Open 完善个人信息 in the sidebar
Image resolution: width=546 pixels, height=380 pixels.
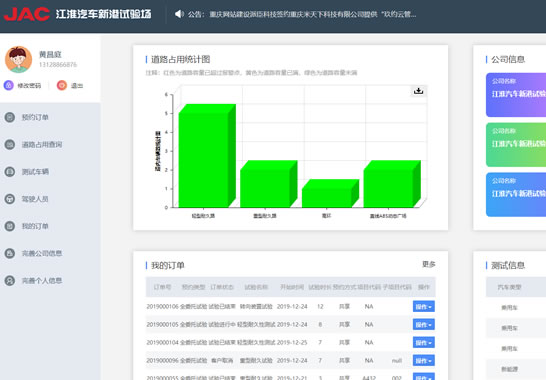tap(42, 280)
